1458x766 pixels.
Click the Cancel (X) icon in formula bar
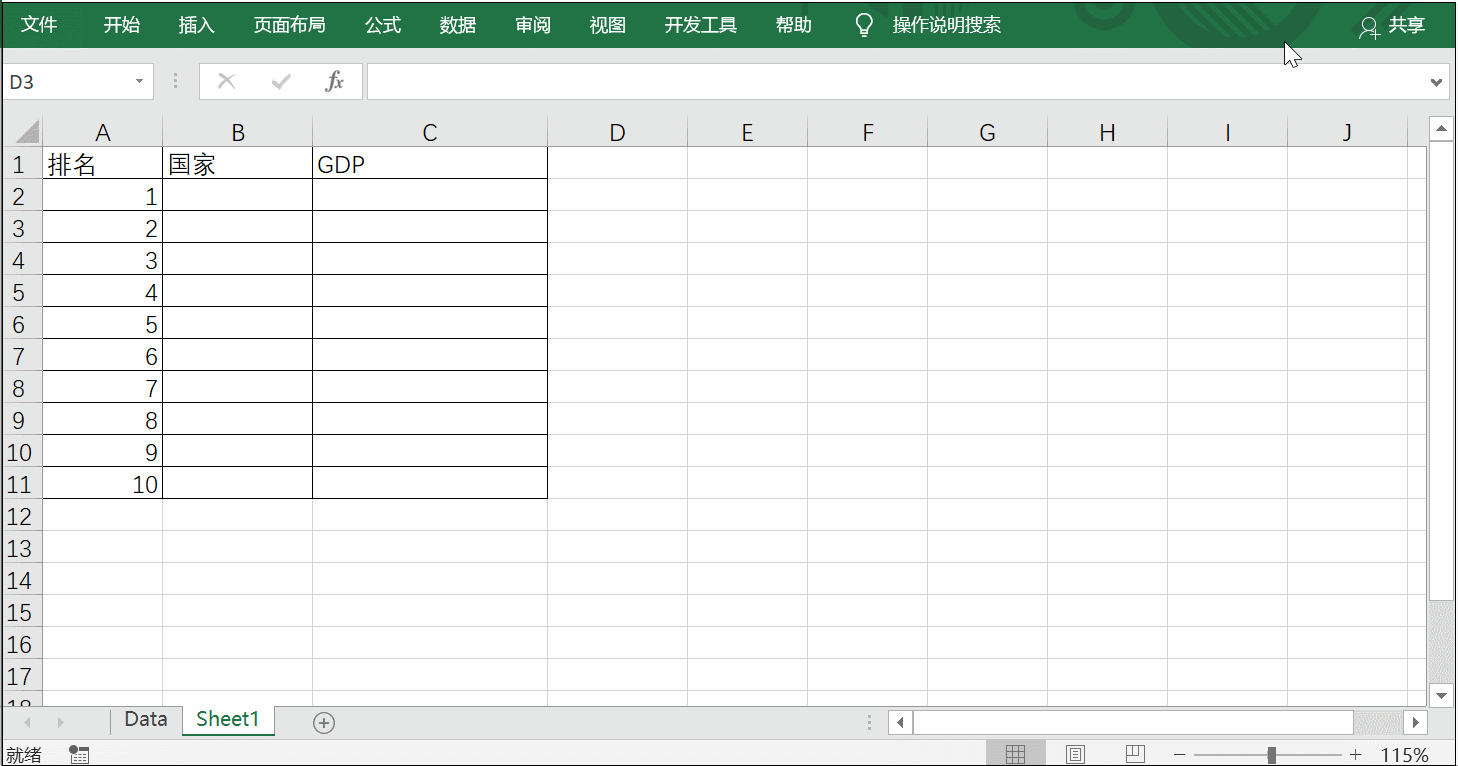coord(227,82)
